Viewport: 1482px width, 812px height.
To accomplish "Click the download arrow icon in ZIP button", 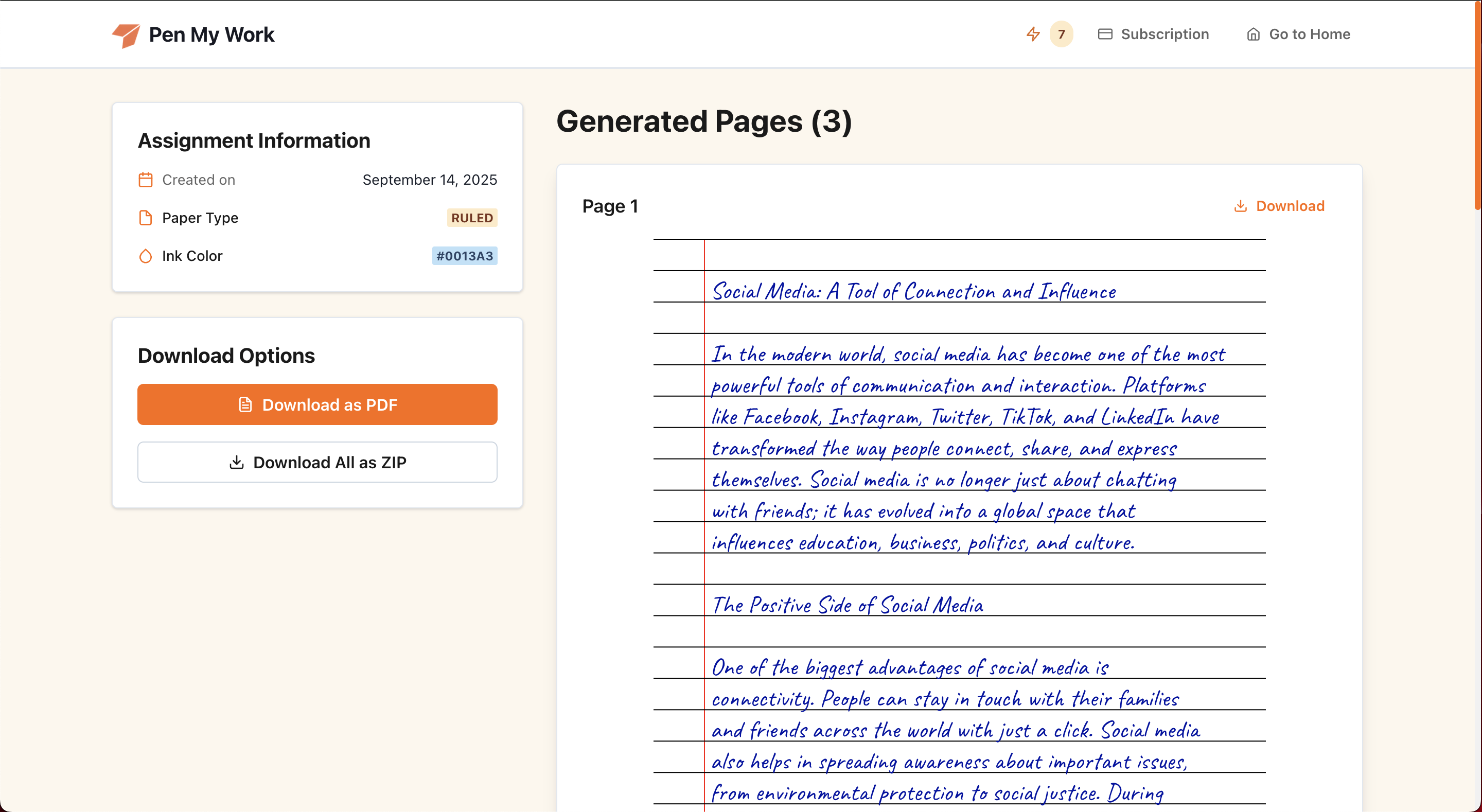I will [237, 462].
